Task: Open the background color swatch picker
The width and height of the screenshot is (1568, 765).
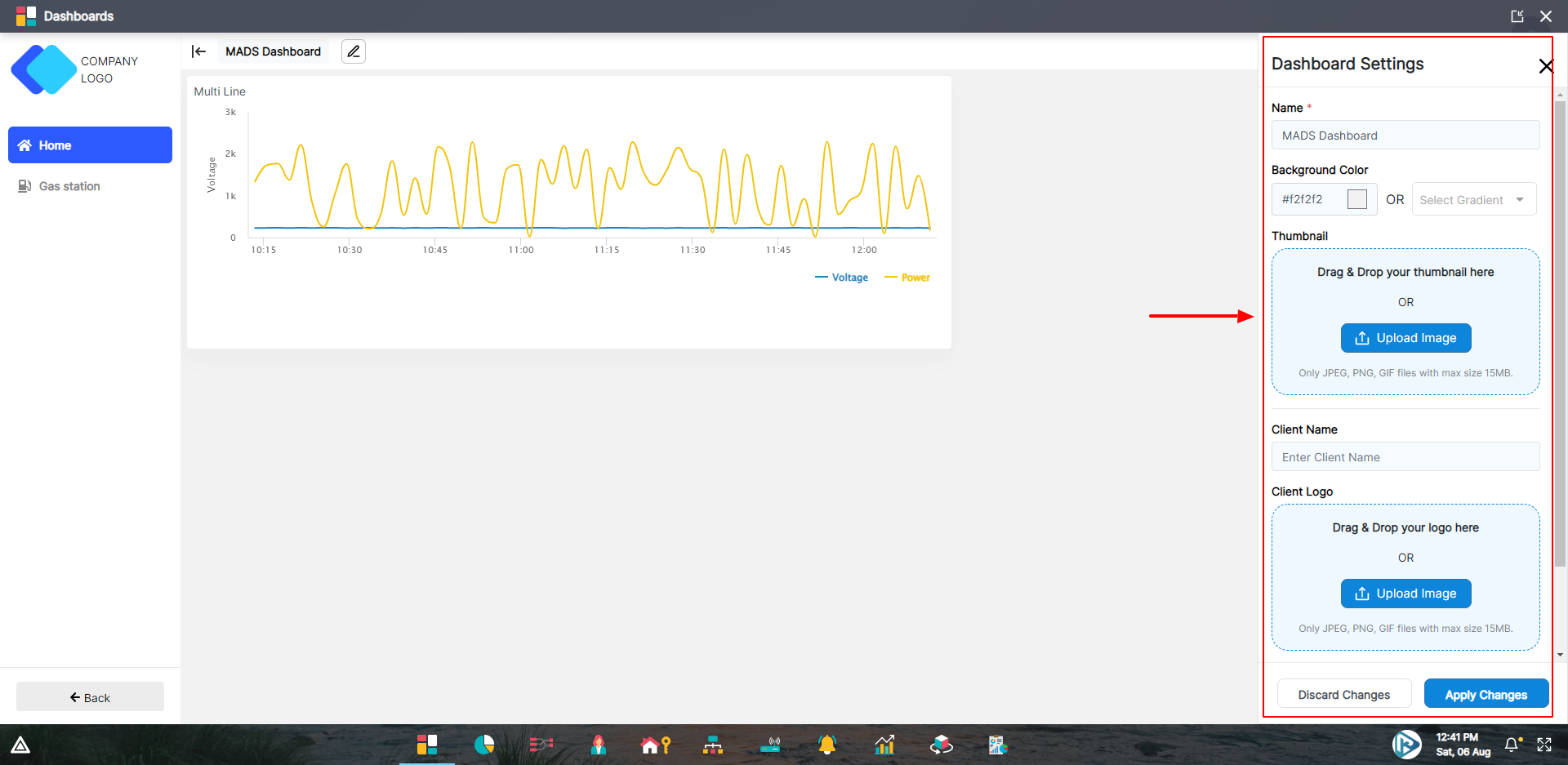Action: click(1356, 199)
